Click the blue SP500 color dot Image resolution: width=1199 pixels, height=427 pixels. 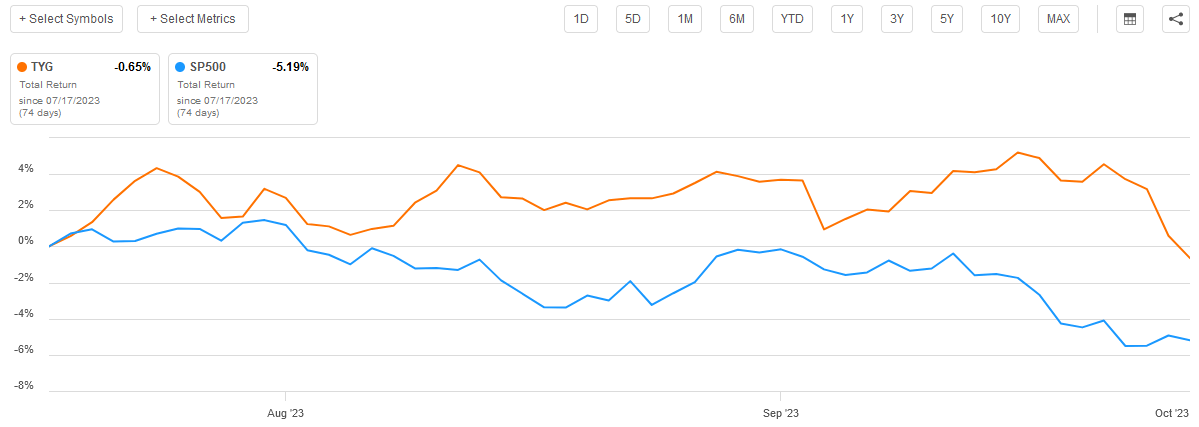click(x=180, y=68)
